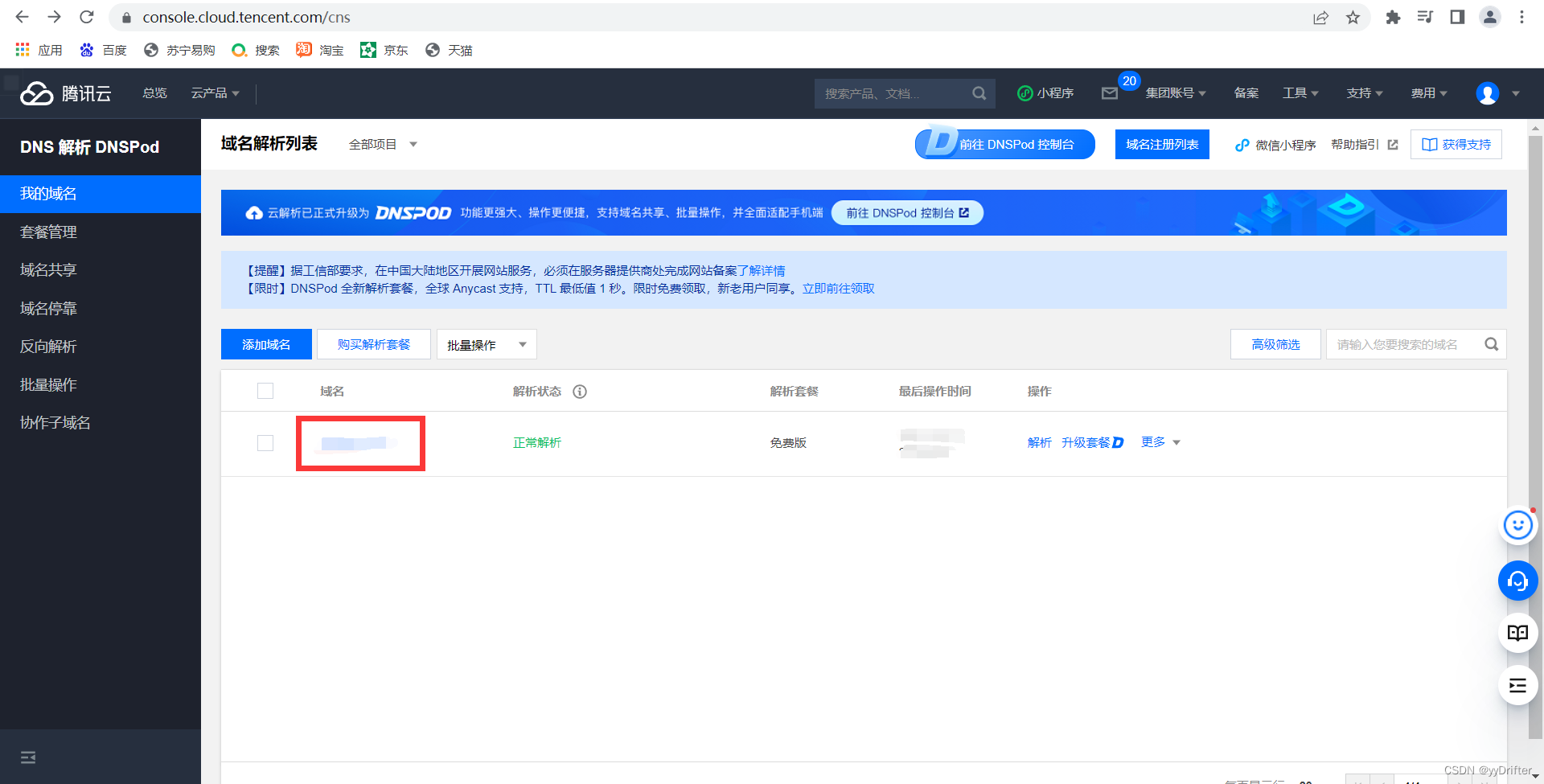The width and height of the screenshot is (1544, 784).
Task: Check the first domain row checkbox
Action: tap(265, 443)
